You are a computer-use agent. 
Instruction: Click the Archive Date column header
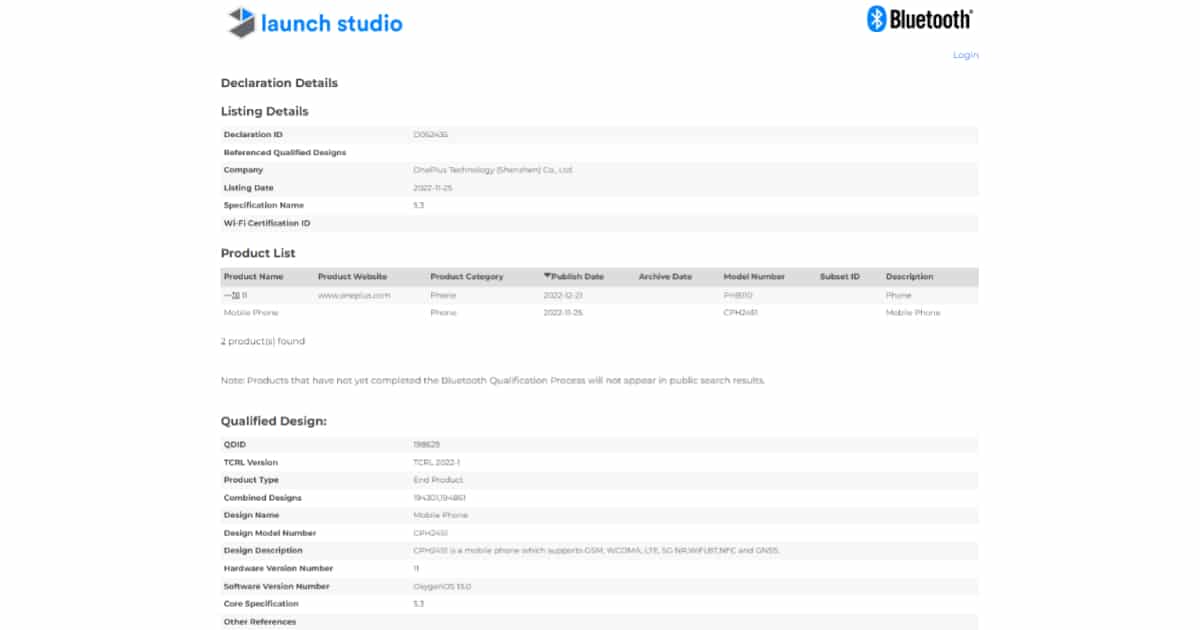[x=665, y=277]
